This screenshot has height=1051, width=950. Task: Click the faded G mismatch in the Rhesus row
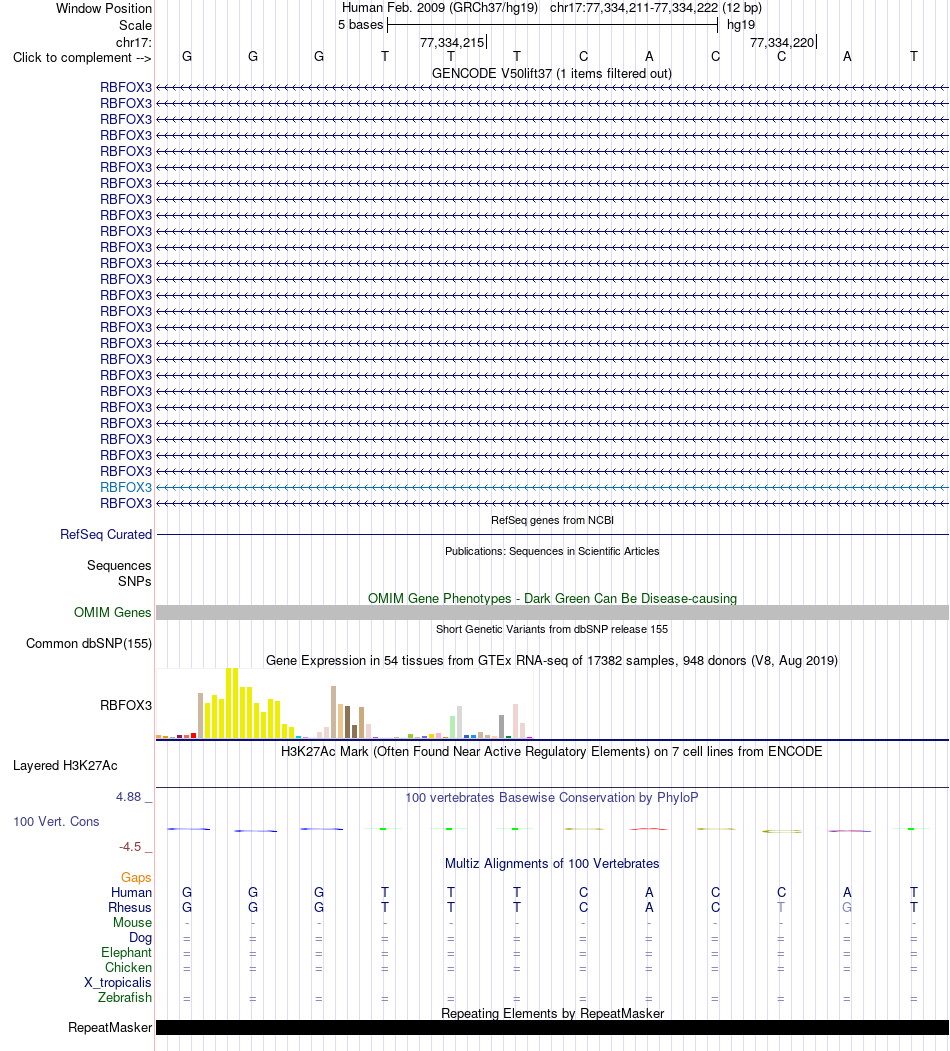(x=847, y=908)
